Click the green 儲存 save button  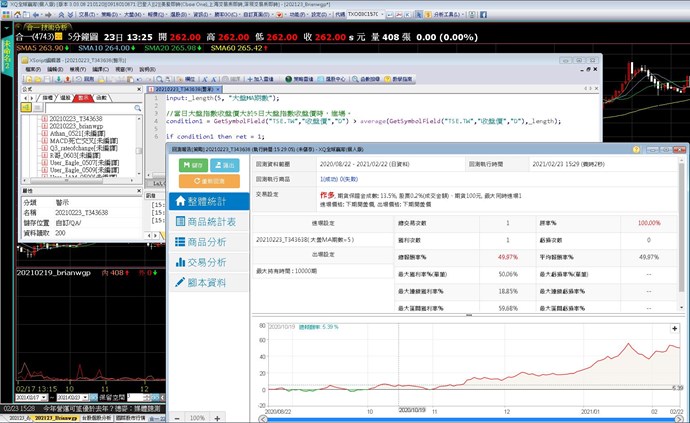tap(193, 164)
